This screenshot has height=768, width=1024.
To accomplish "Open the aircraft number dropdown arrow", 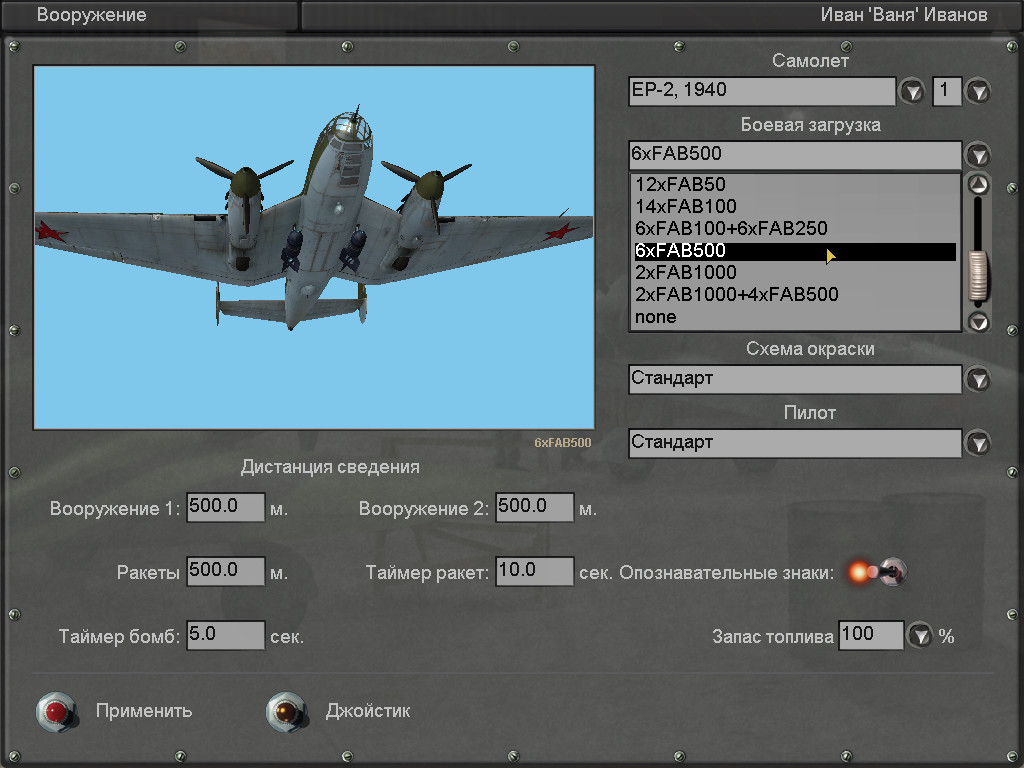I will pyautogui.click(x=977, y=91).
